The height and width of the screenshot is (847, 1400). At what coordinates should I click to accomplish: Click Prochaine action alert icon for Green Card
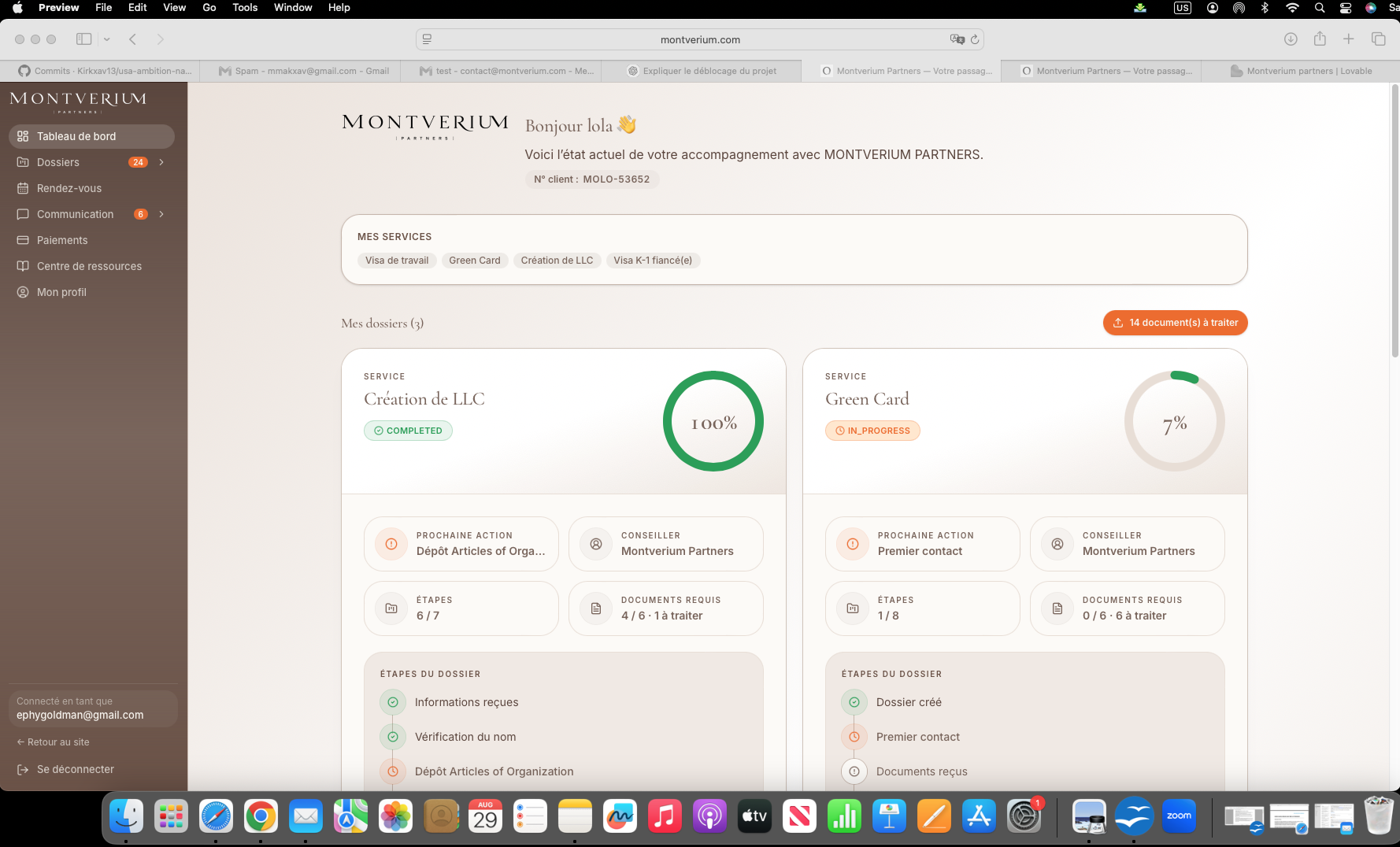tap(853, 544)
